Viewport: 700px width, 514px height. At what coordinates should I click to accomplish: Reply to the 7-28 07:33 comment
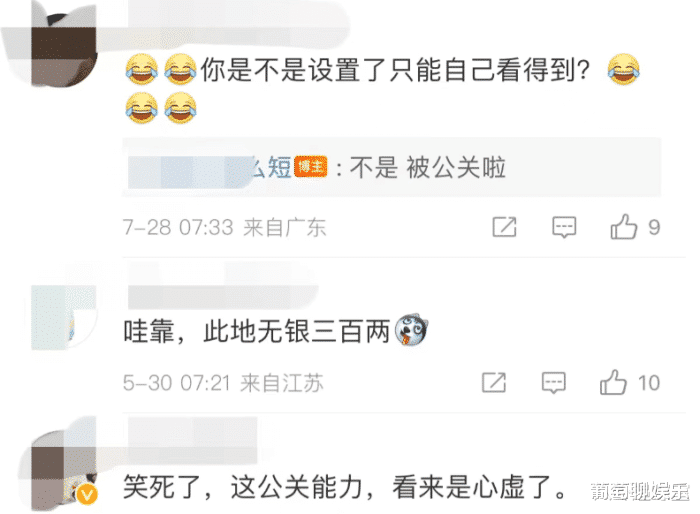coord(564,227)
